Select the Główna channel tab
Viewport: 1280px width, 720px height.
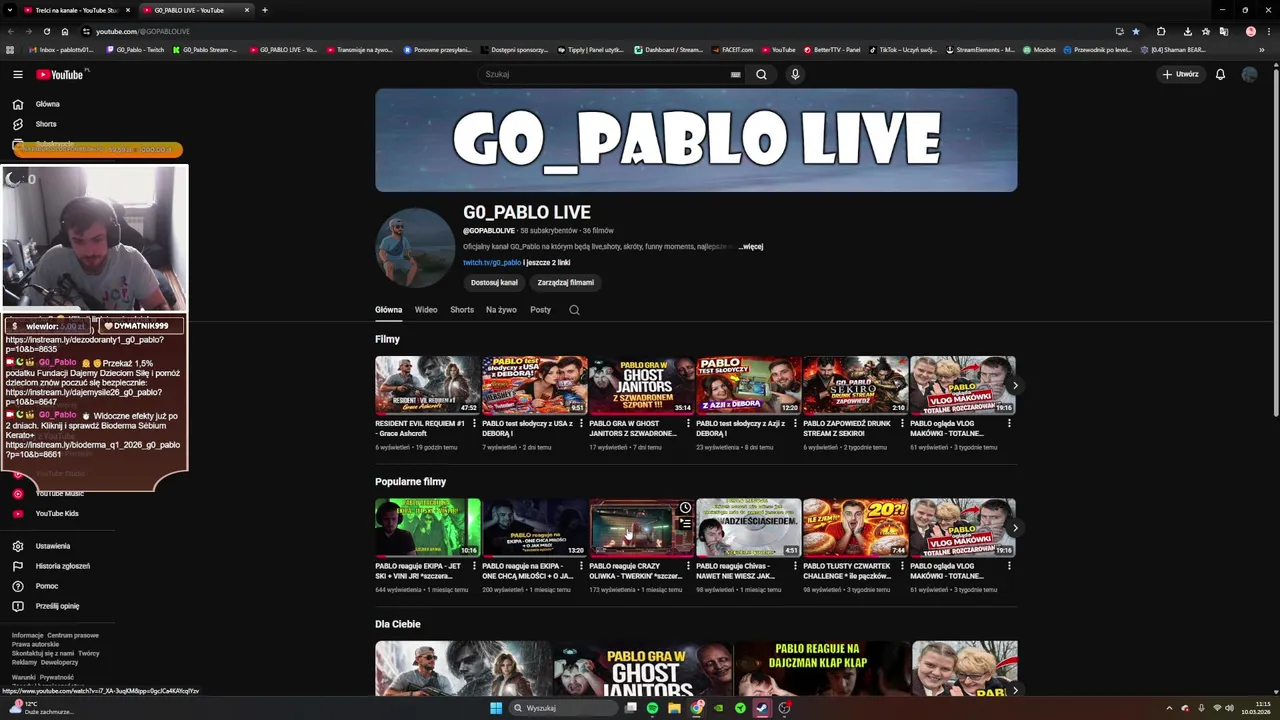click(388, 310)
